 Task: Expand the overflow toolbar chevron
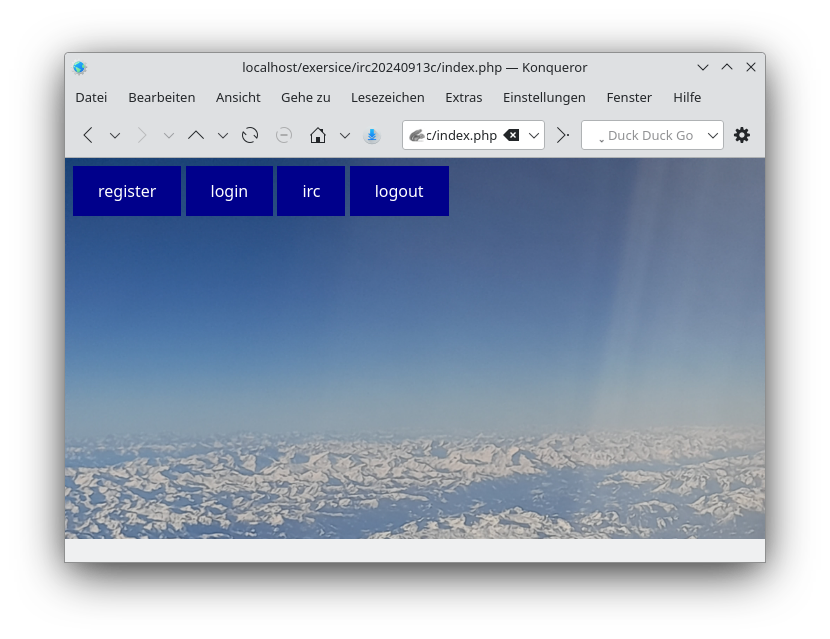tap(561, 135)
